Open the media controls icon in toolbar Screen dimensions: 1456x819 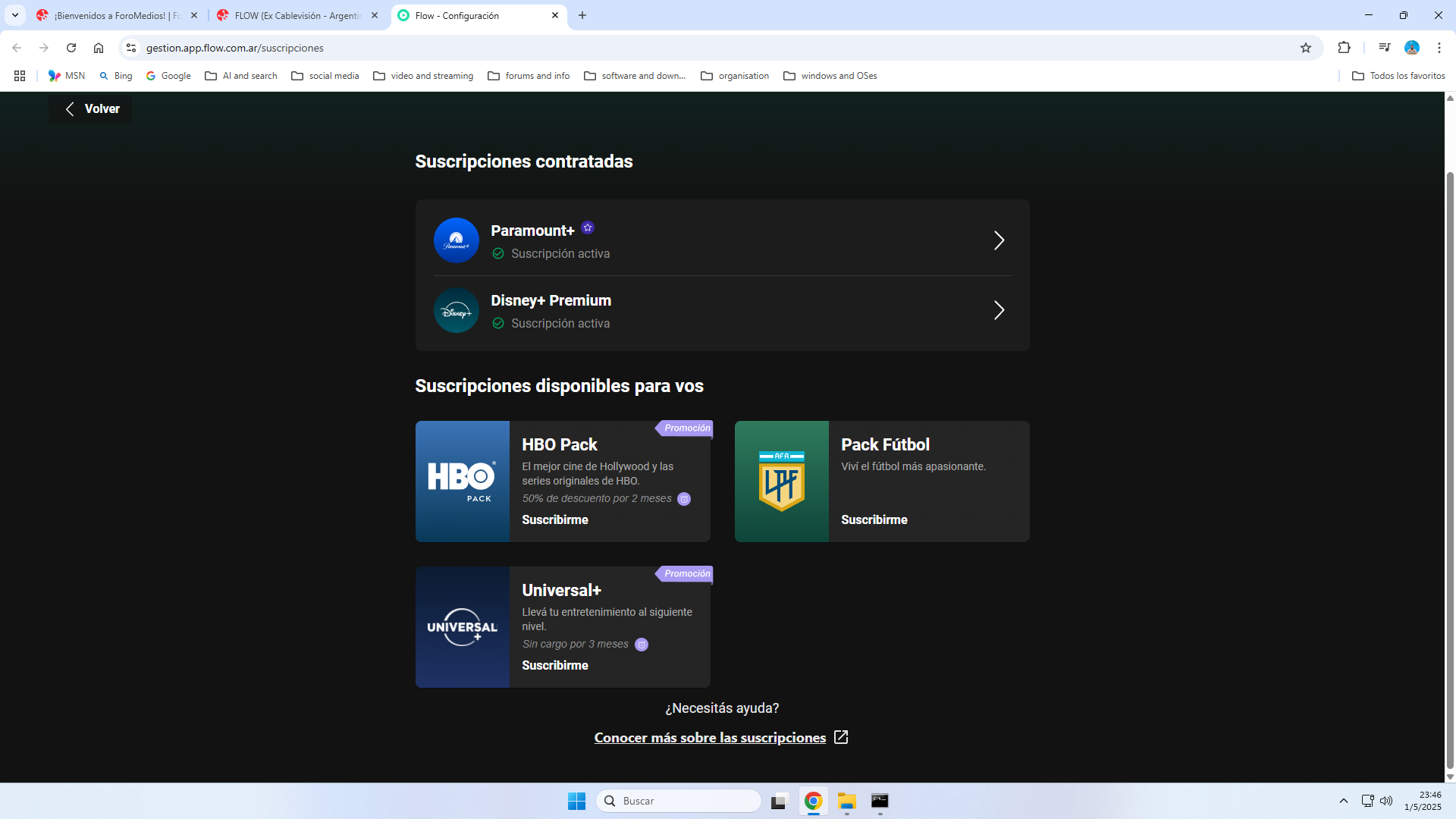[1385, 48]
